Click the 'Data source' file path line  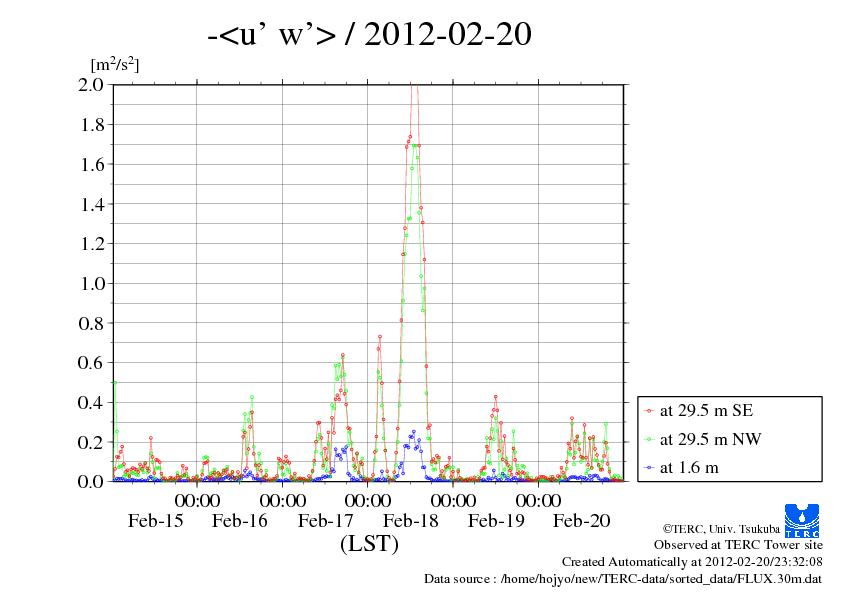[623, 579]
